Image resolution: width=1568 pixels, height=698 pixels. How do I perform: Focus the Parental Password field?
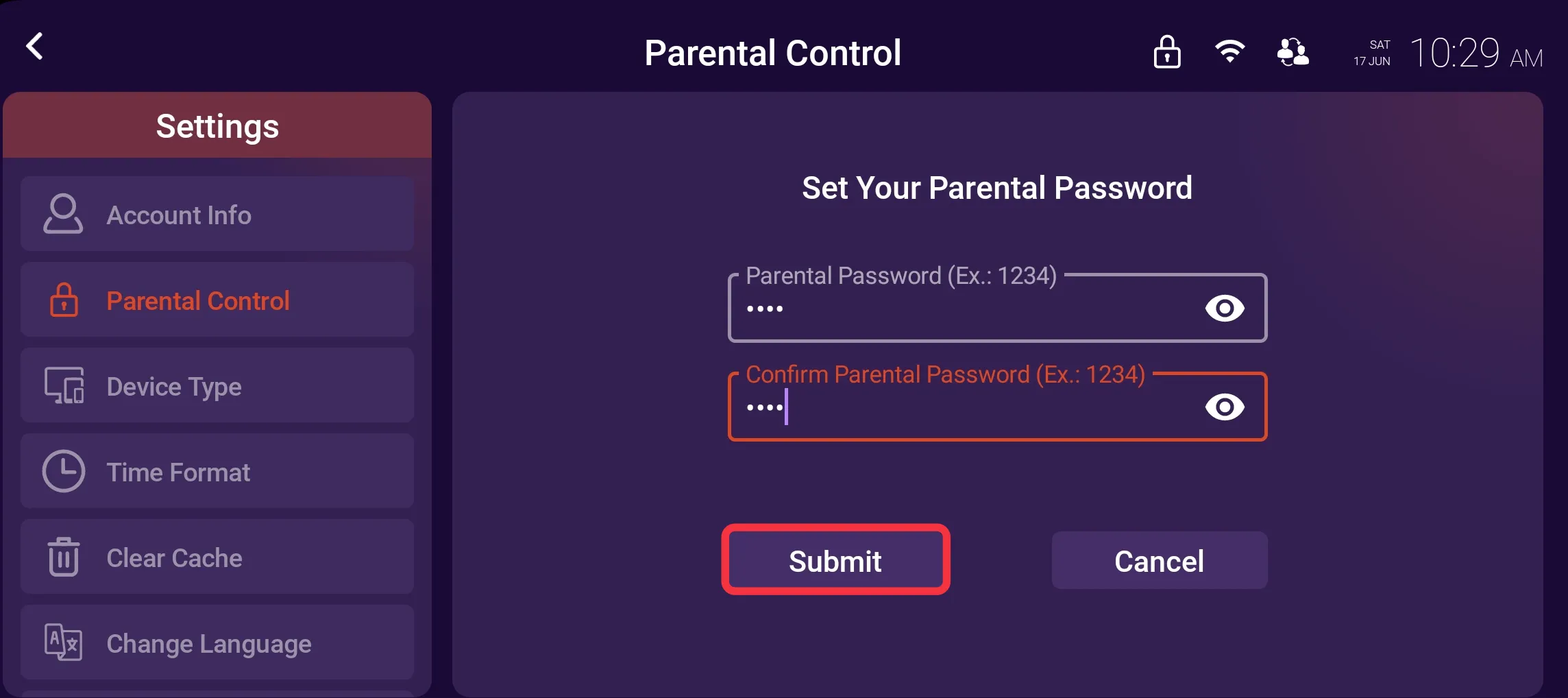(997, 308)
